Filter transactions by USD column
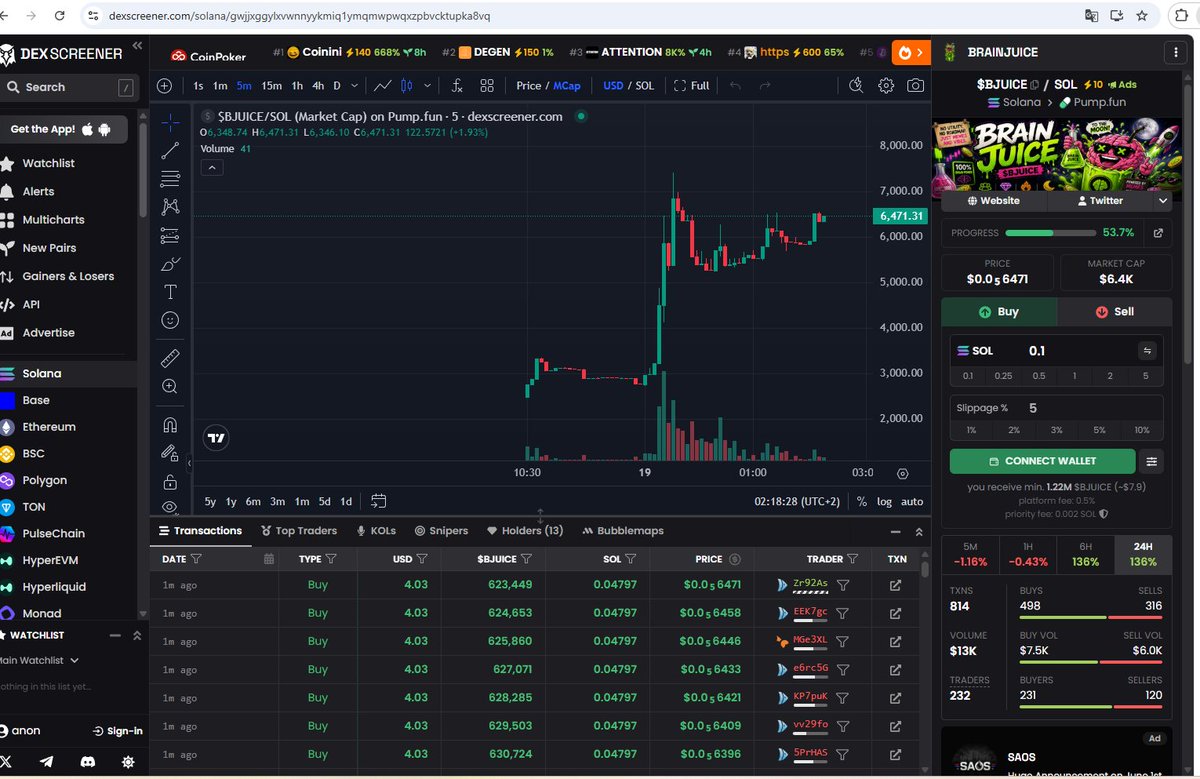Image resolution: width=1200 pixels, height=779 pixels. pos(422,559)
